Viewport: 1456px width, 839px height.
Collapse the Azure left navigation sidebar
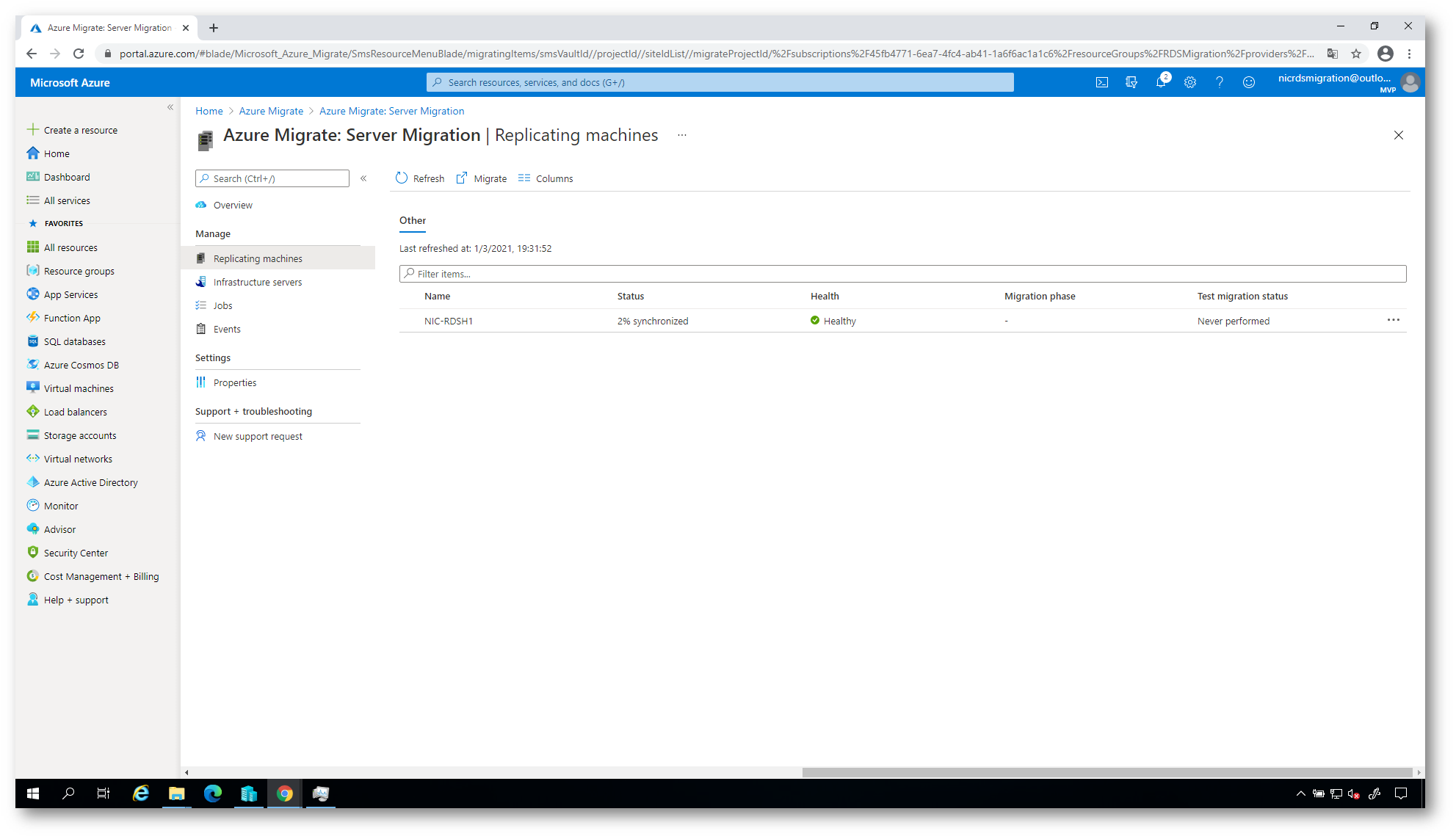tap(170, 107)
